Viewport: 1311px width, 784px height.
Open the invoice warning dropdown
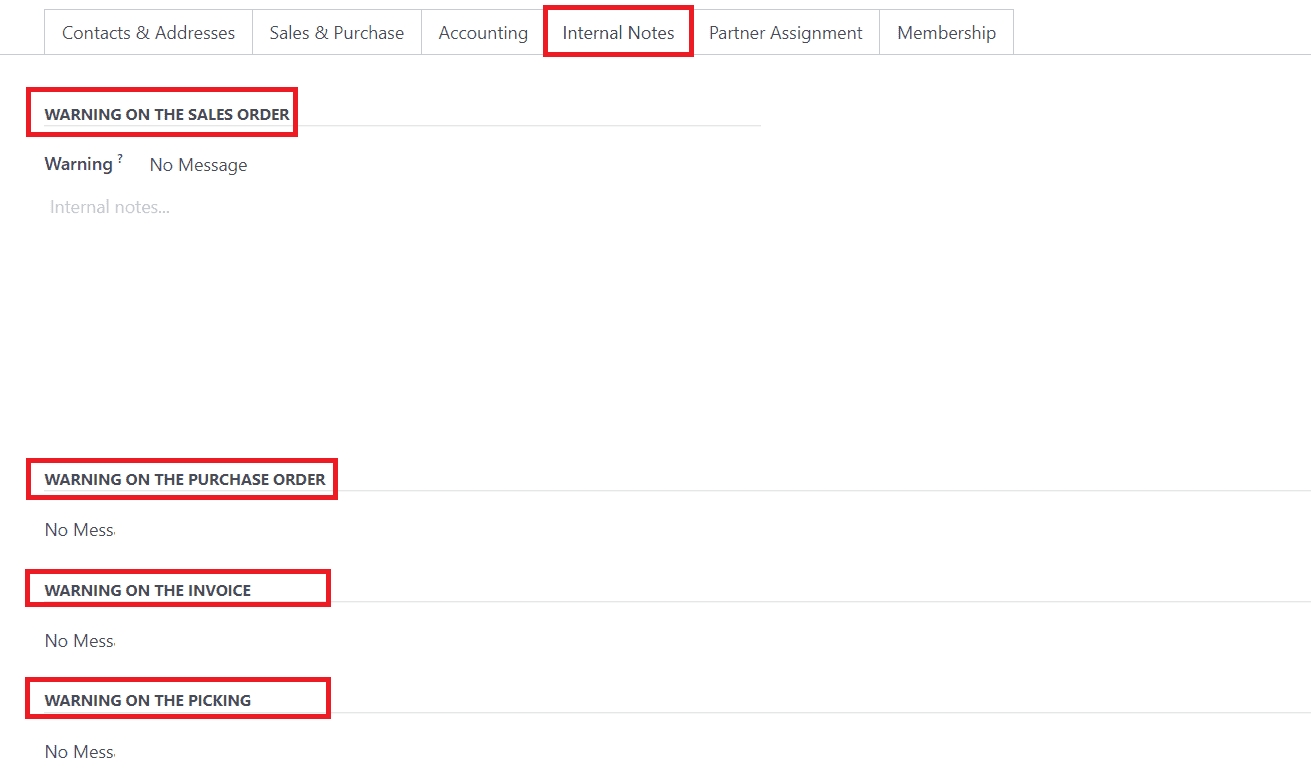79,641
